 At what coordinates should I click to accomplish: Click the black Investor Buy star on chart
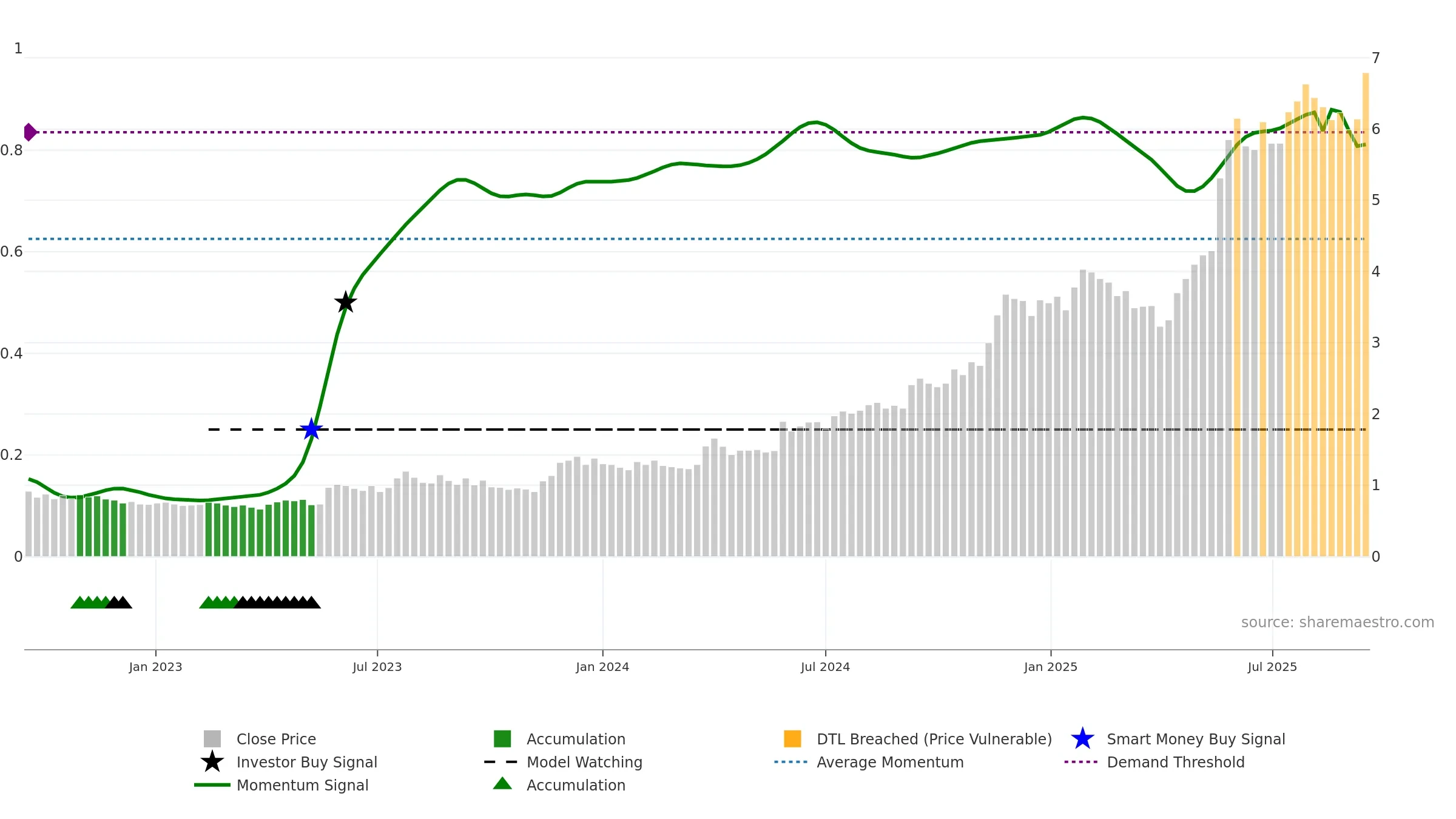(x=345, y=302)
